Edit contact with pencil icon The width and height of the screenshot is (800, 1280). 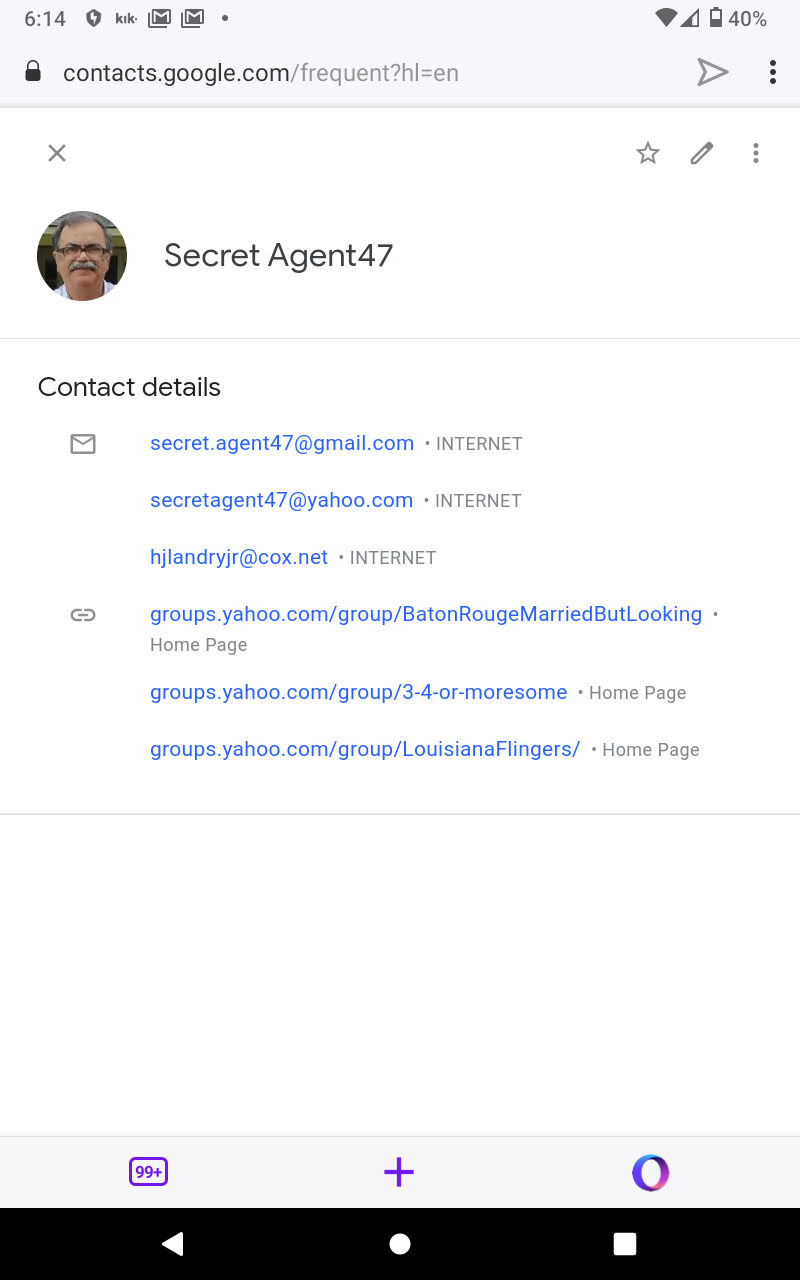(x=702, y=153)
